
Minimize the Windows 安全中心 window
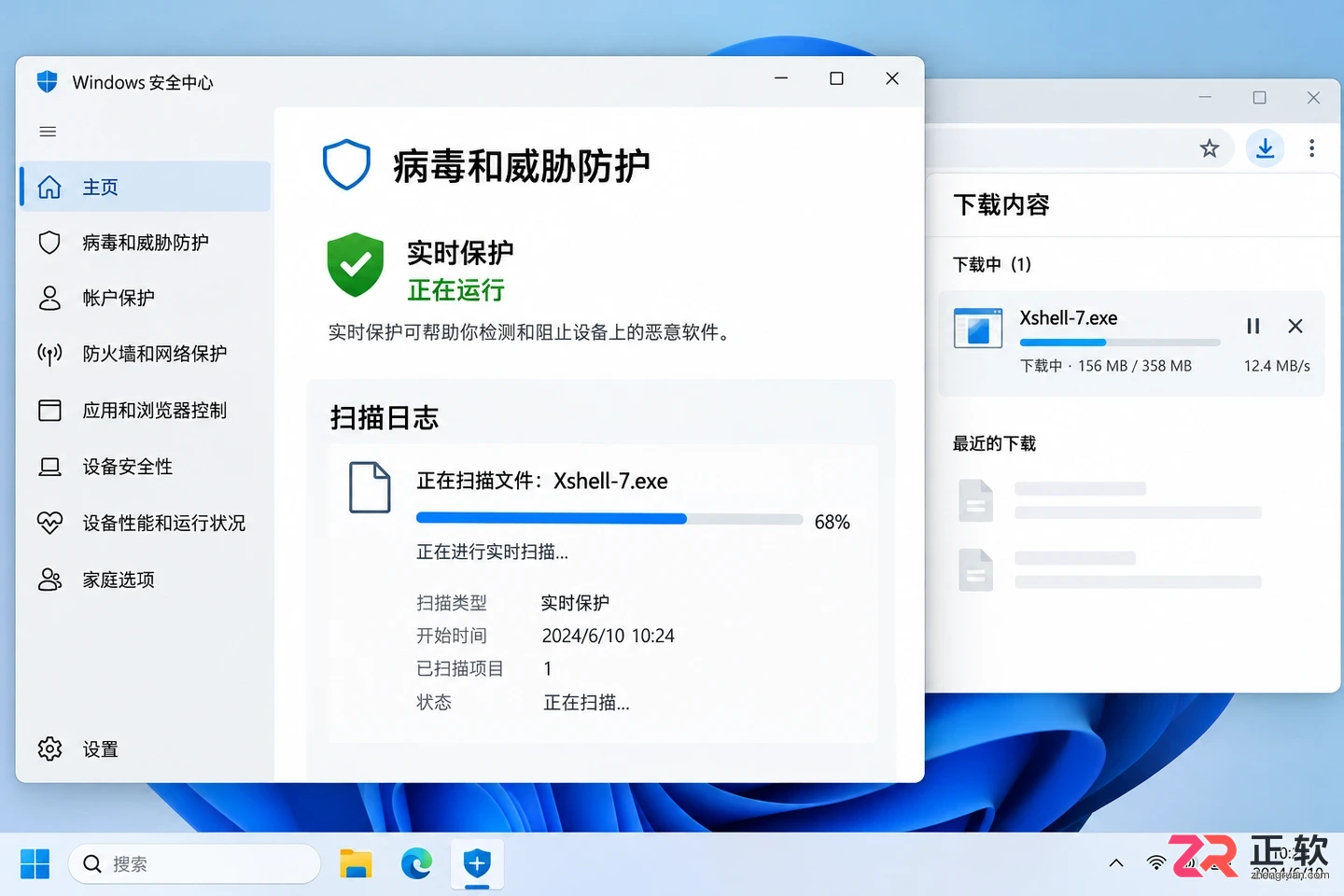coord(781,78)
